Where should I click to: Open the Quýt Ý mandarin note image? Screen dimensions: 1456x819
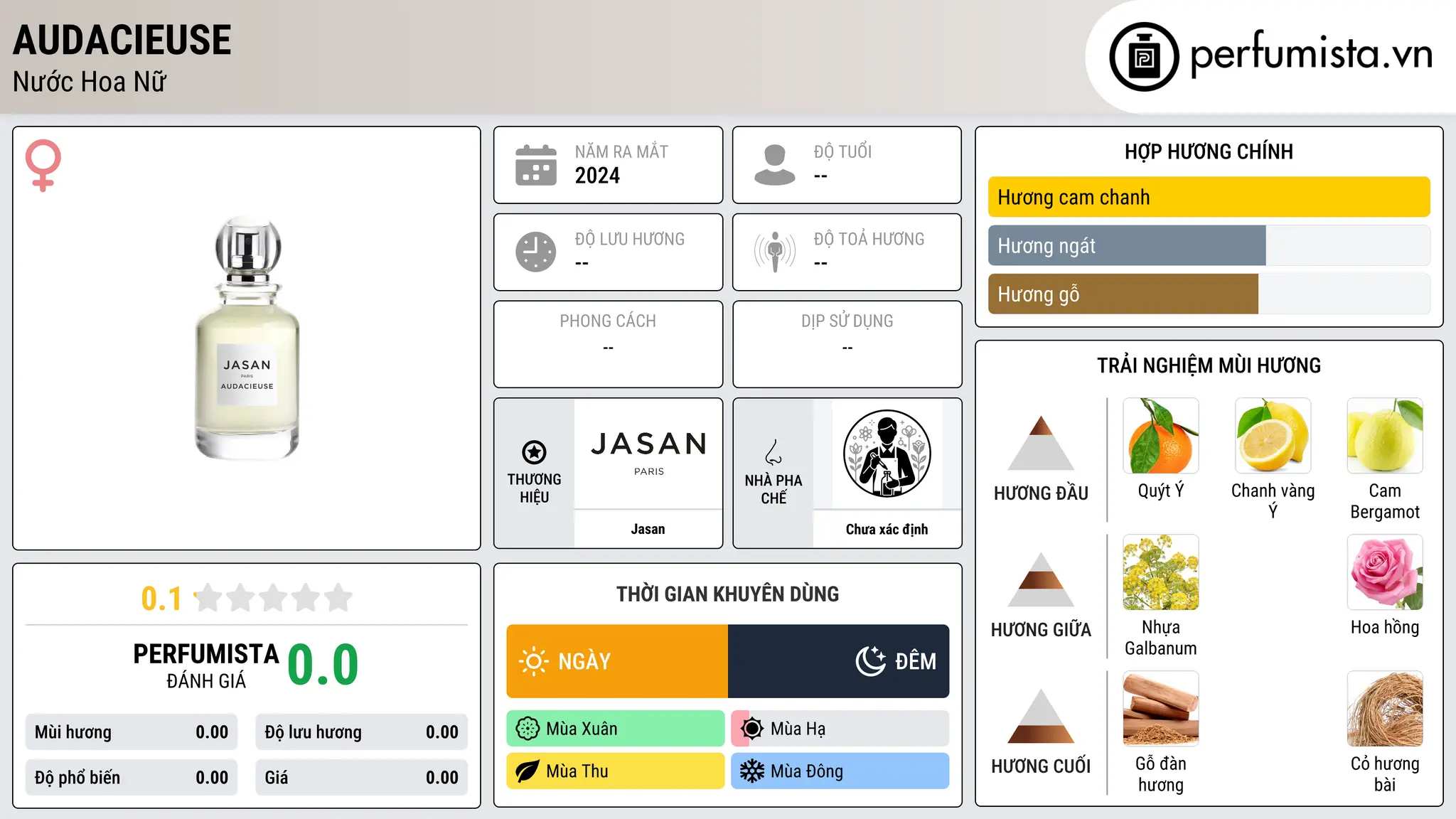pyautogui.click(x=1161, y=436)
